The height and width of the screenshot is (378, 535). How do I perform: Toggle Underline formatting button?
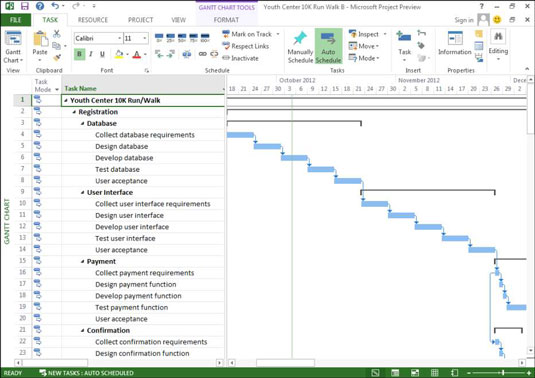coord(102,54)
